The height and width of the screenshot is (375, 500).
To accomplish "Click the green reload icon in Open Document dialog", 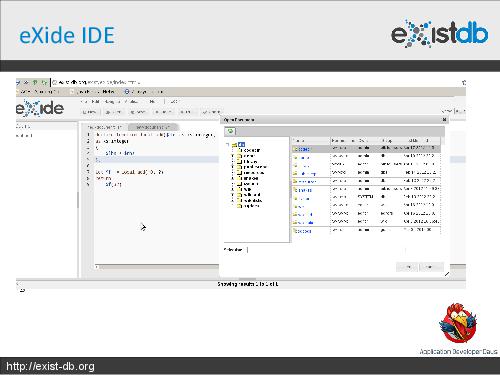I will 230,131.
